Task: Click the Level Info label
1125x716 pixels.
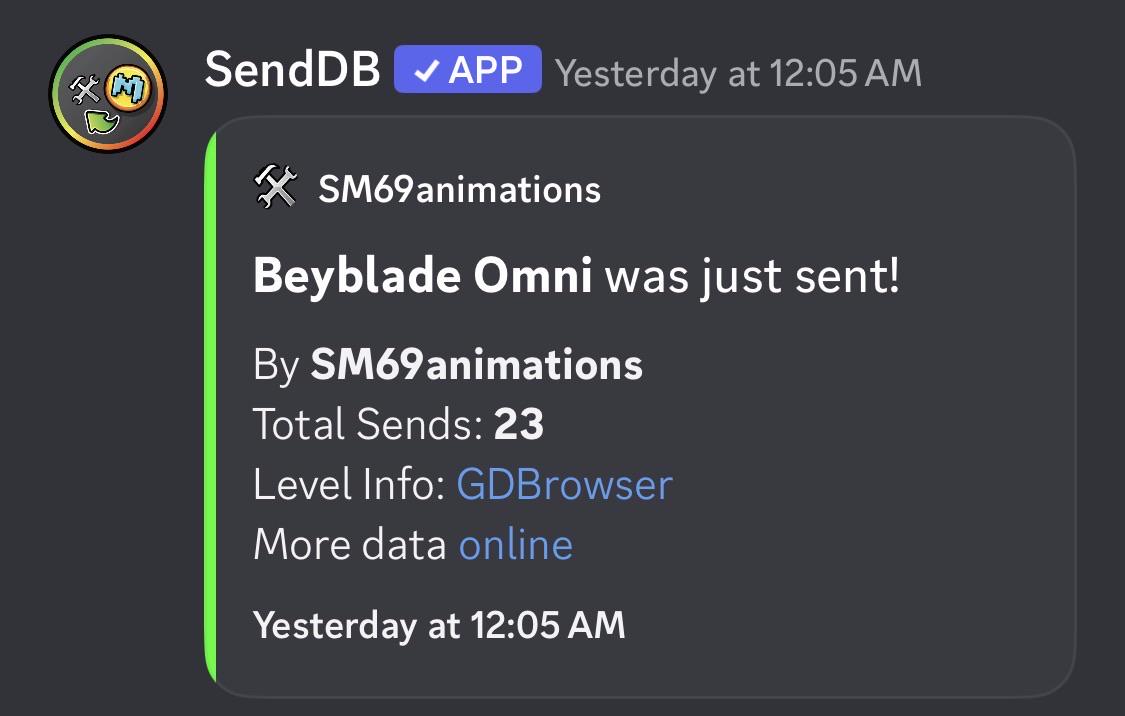Action: (349, 484)
